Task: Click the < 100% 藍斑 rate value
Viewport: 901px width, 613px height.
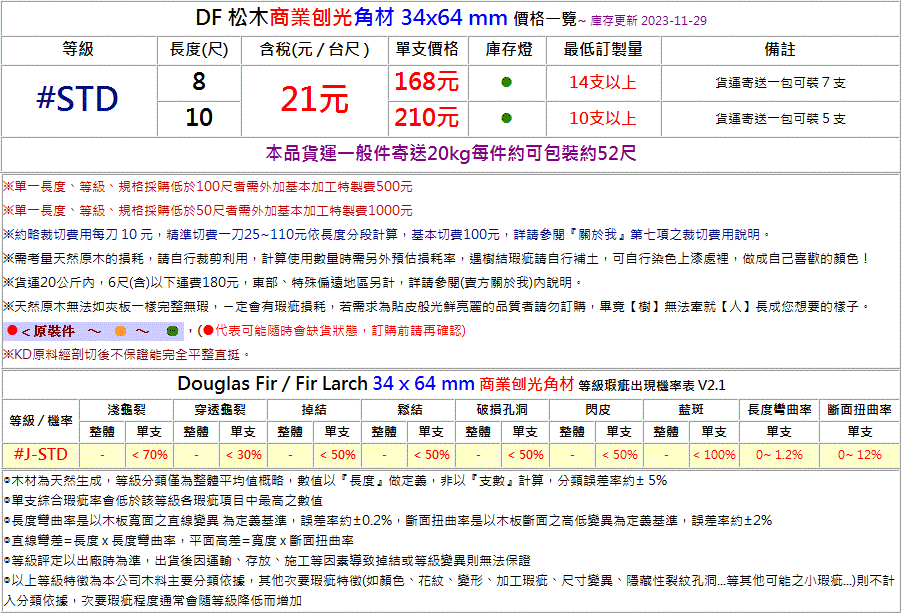Action: click(714, 454)
